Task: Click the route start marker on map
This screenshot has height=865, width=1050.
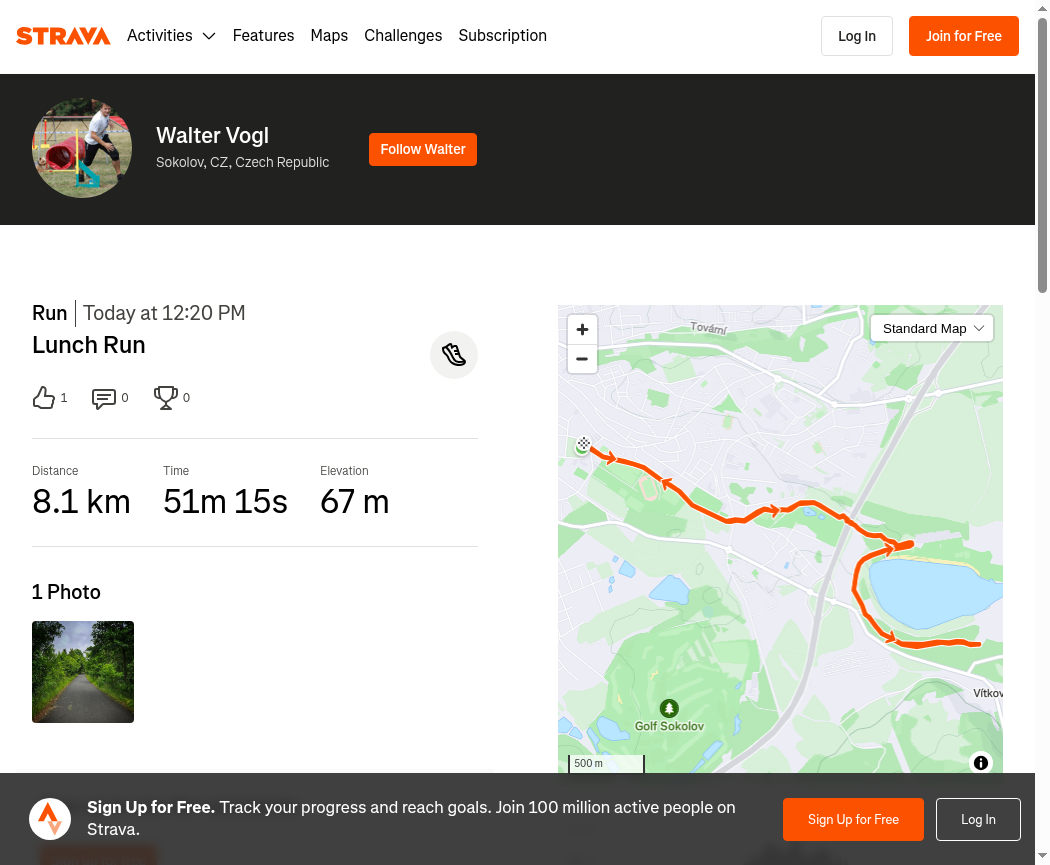Action: 583,444
